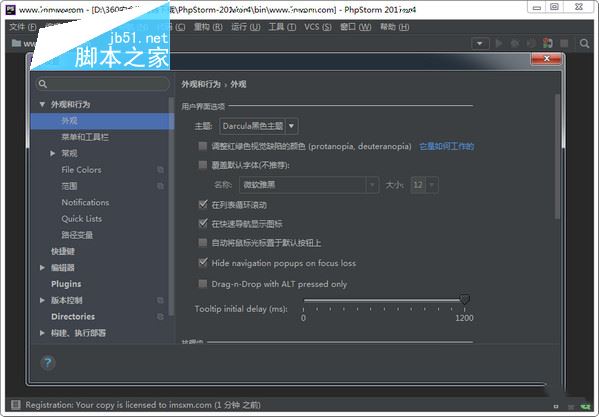599x417 pixels.
Task: Click the project-level icon beside 版本控制
Action: (x=160, y=300)
